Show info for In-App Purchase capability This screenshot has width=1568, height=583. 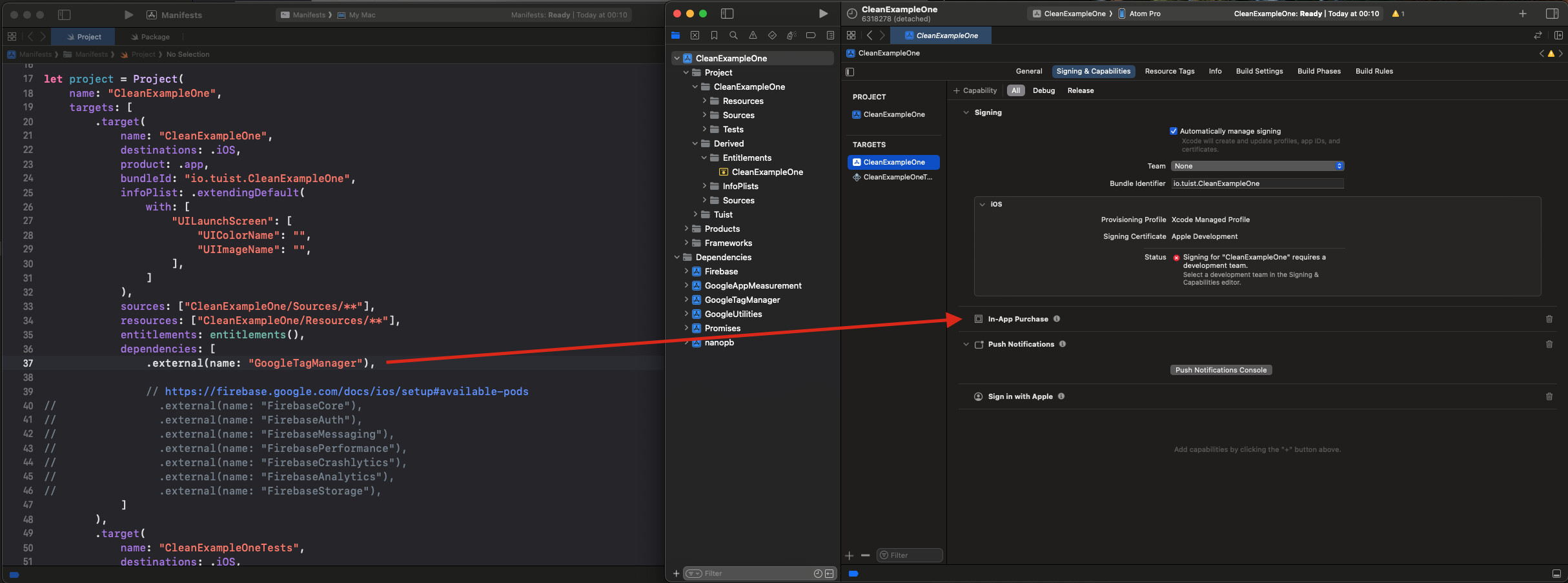click(1057, 319)
